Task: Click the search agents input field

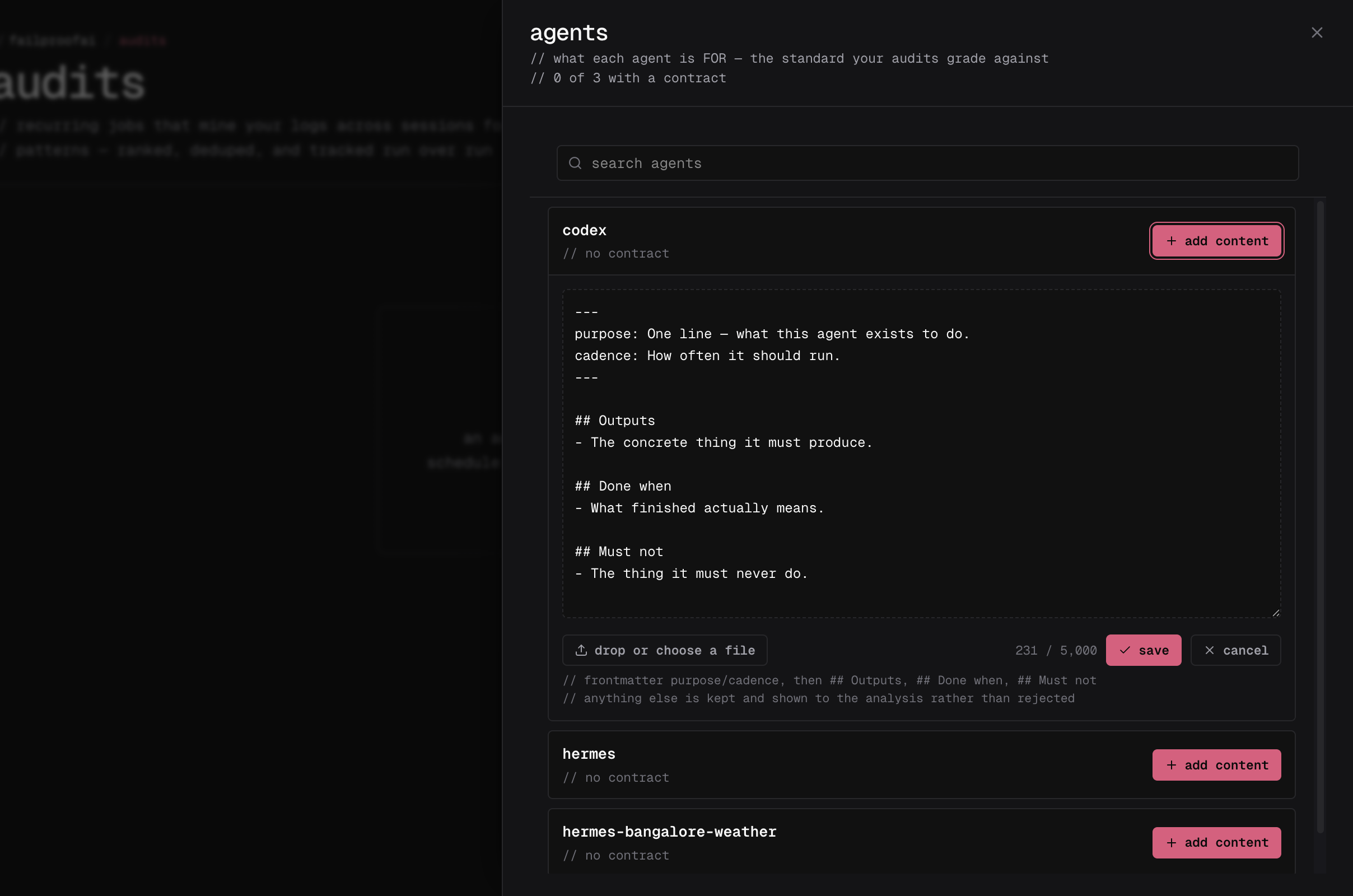Action: tap(927, 164)
